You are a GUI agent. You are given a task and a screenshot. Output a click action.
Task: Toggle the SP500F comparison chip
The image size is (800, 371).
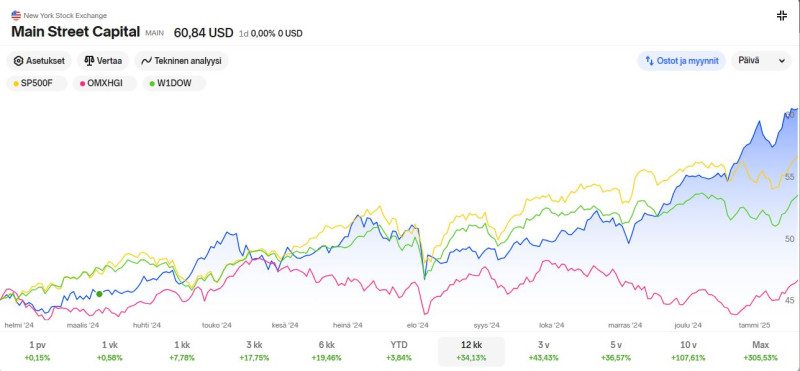point(37,83)
